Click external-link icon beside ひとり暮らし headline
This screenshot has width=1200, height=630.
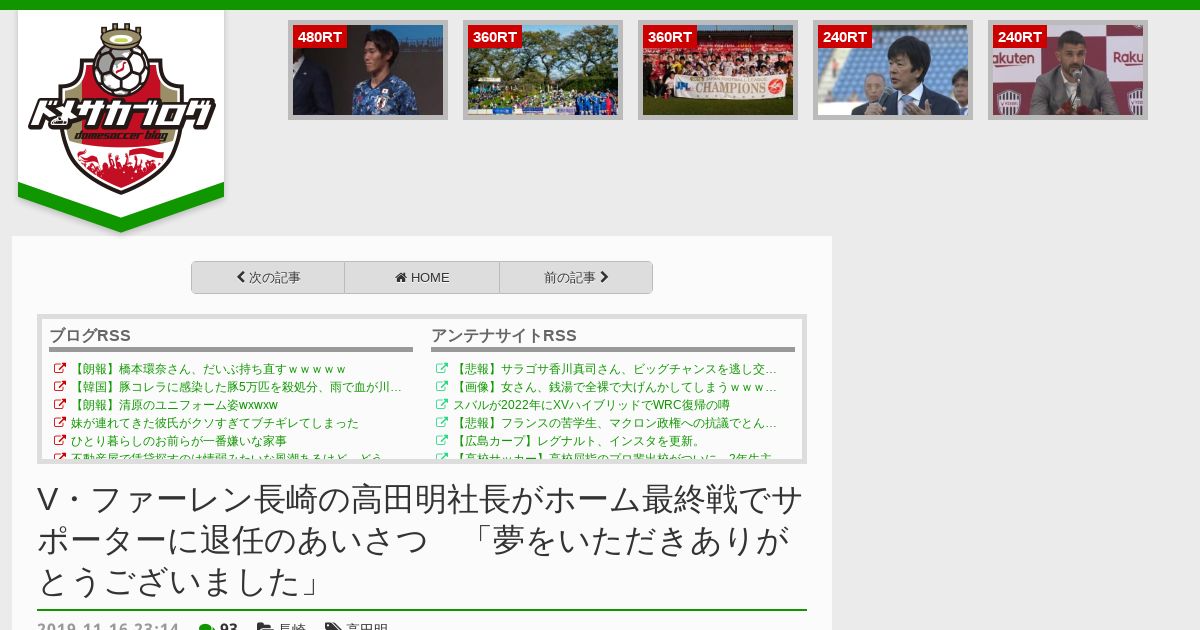(x=60, y=441)
